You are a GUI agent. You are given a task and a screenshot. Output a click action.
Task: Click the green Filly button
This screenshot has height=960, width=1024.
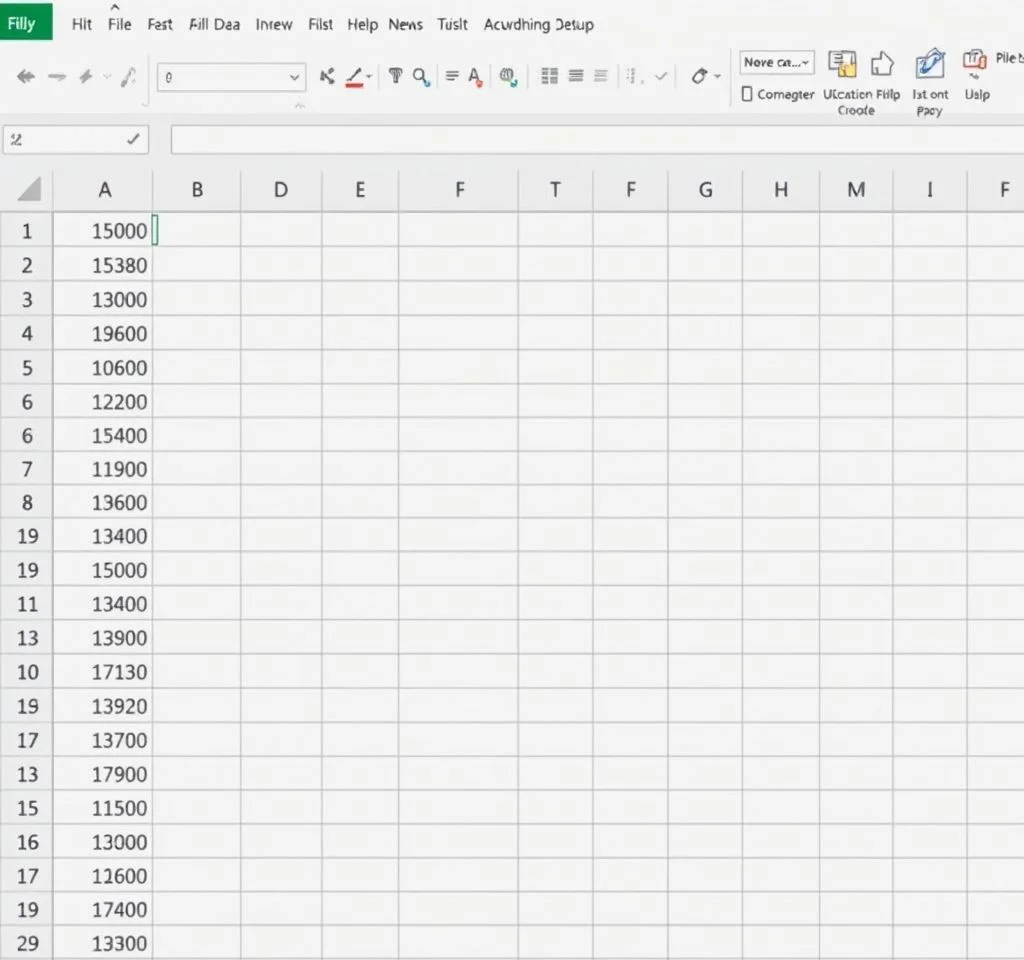coord(25,23)
